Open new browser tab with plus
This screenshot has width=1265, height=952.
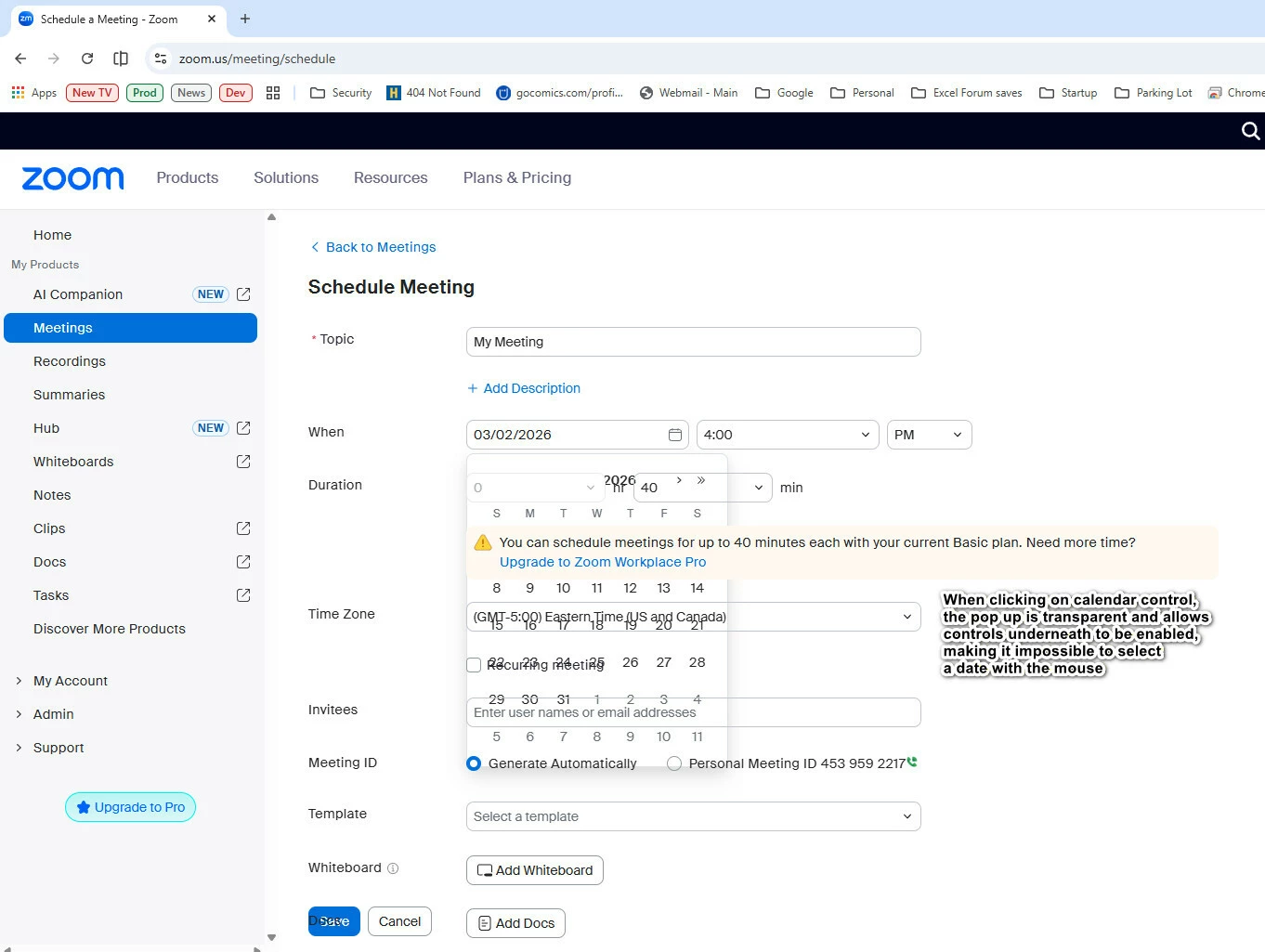245,19
